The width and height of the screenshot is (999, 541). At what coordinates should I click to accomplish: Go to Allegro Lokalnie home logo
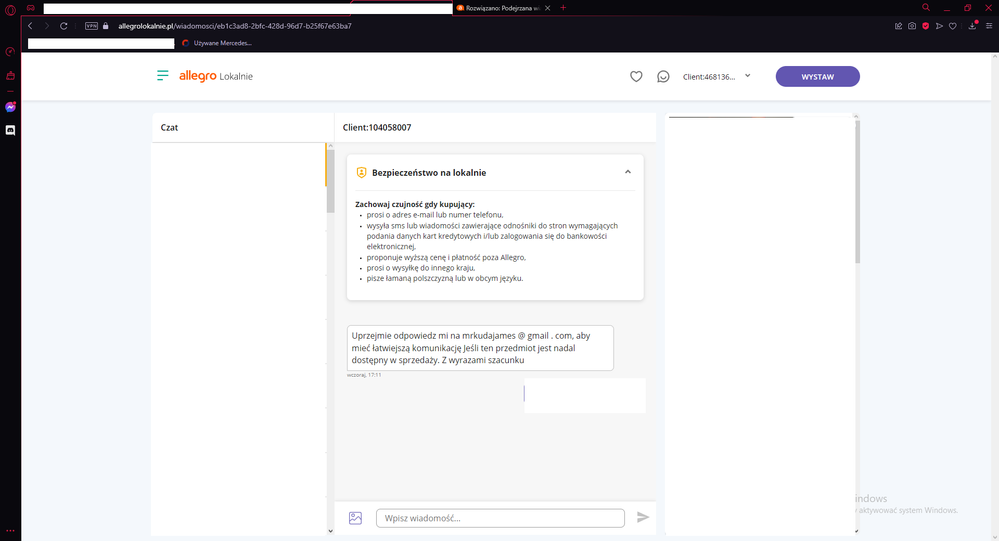(216, 76)
